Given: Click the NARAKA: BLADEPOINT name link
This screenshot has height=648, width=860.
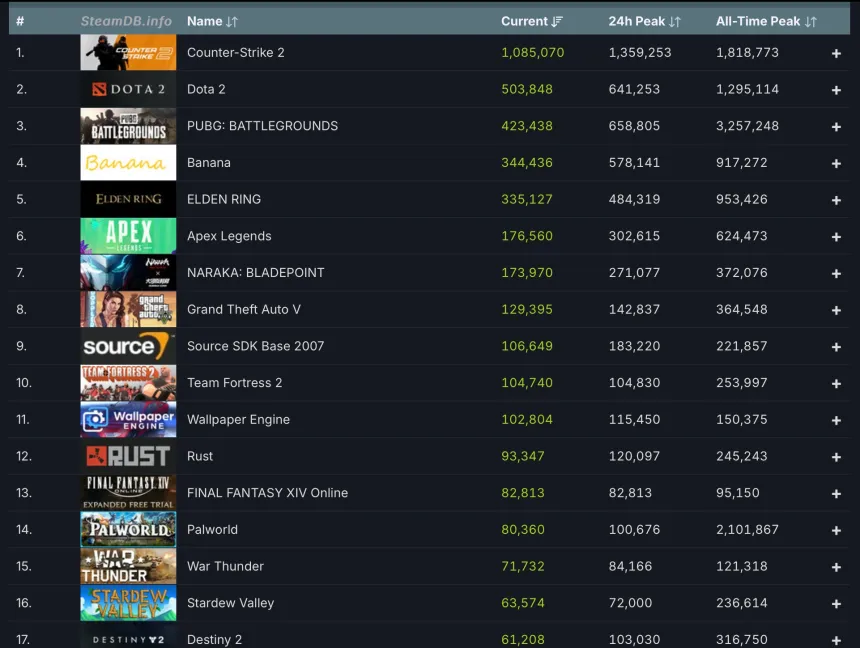Looking at the screenshot, I should point(255,273).
